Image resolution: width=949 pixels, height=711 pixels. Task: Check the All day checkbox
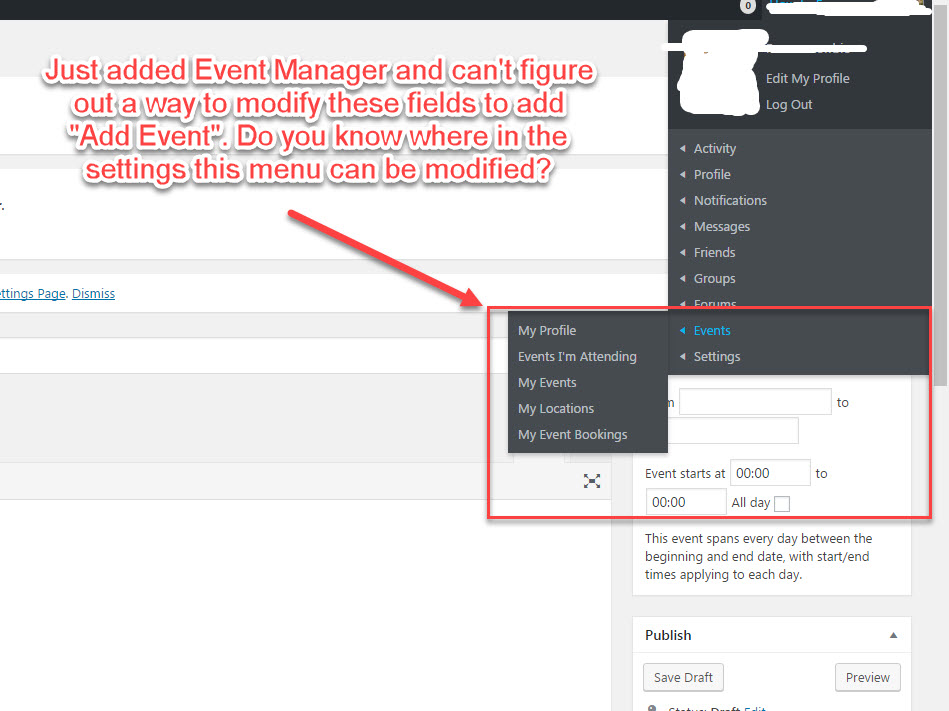click(782, 504)
